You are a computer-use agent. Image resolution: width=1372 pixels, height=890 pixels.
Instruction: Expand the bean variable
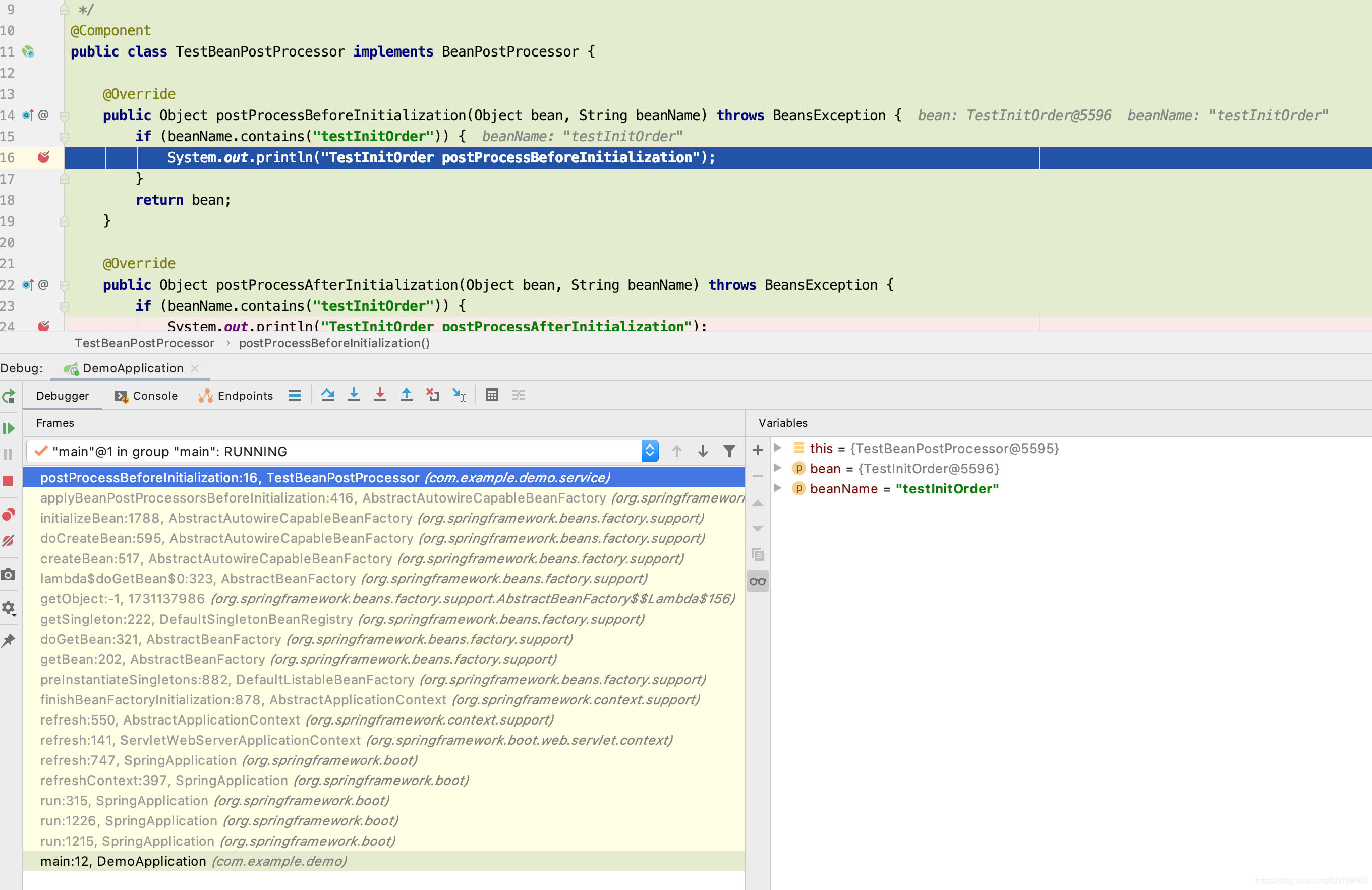pos(778,468)
